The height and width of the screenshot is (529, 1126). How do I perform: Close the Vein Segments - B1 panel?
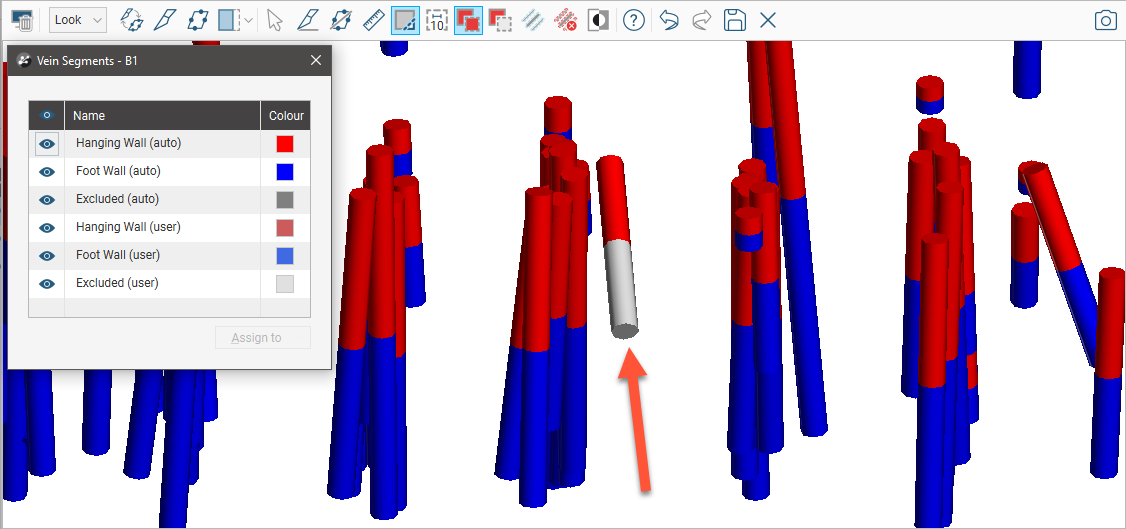coord(316,61)
